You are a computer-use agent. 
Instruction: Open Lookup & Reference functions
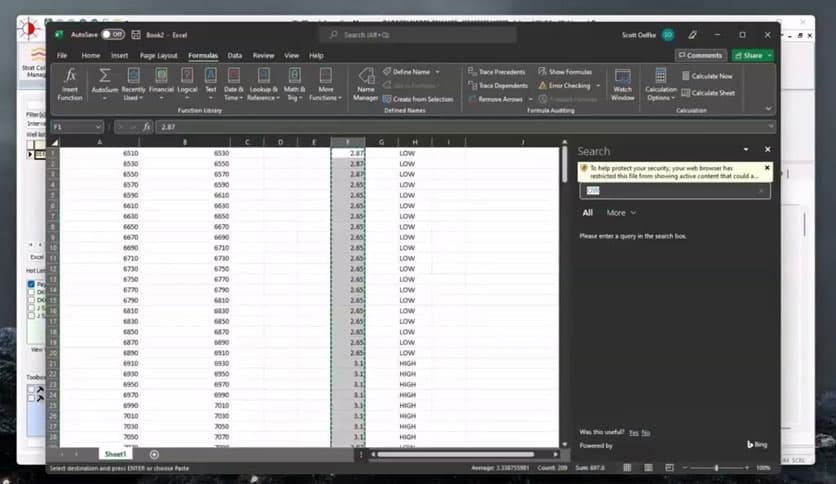pyautogui.click(x=263, y=84)
